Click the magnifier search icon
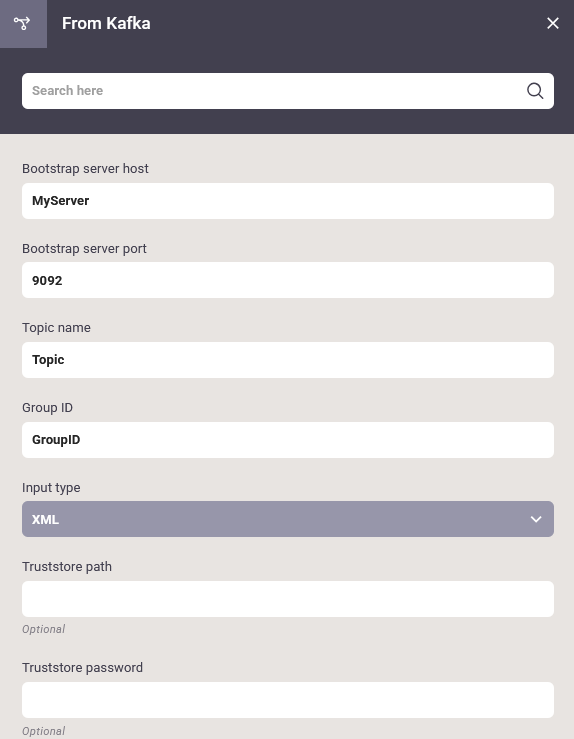This screenshot has height=739, width=574. click(x=535, y=90)
